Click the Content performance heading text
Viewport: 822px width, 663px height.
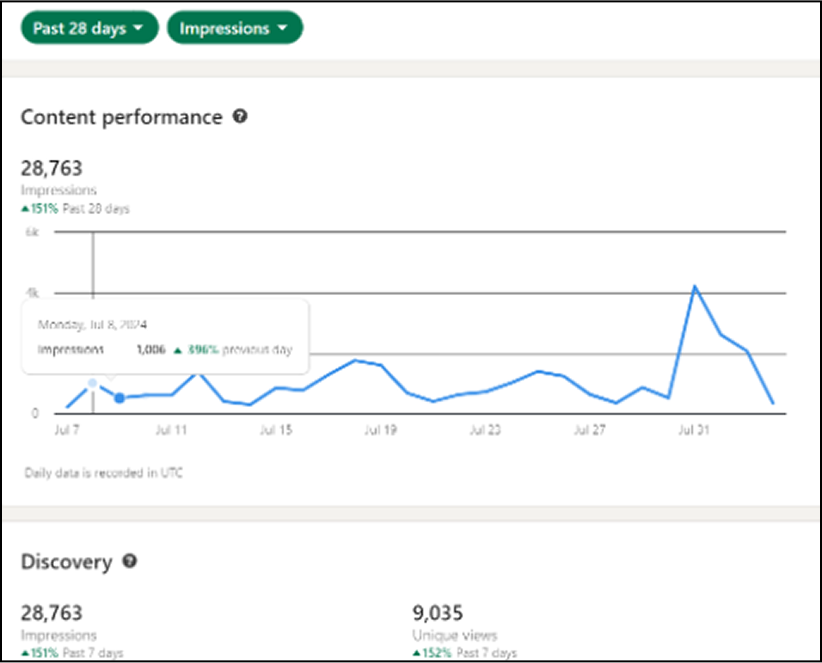pyautogui.click(x=121, y=117)
